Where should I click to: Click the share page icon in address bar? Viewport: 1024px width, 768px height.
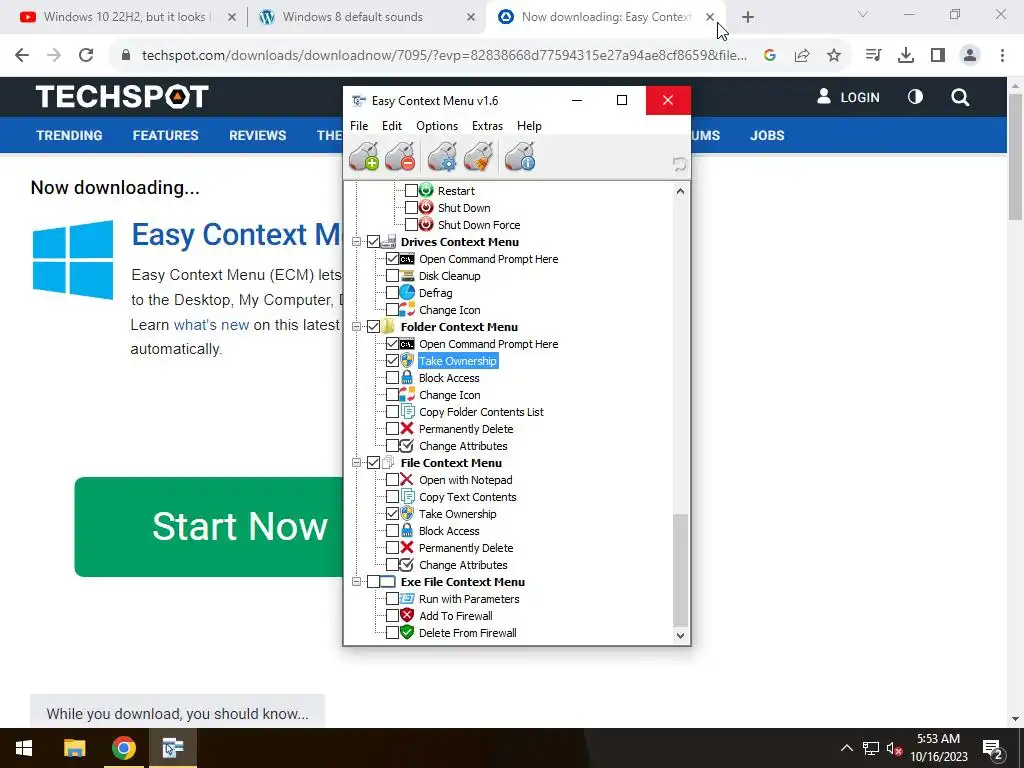coord(802,56)
